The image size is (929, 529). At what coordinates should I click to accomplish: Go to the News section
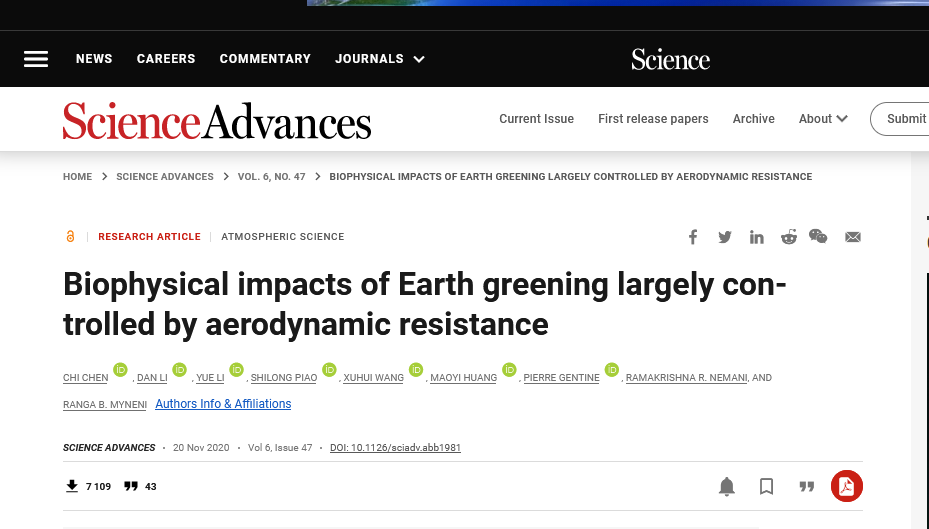[x=94, y=59]
